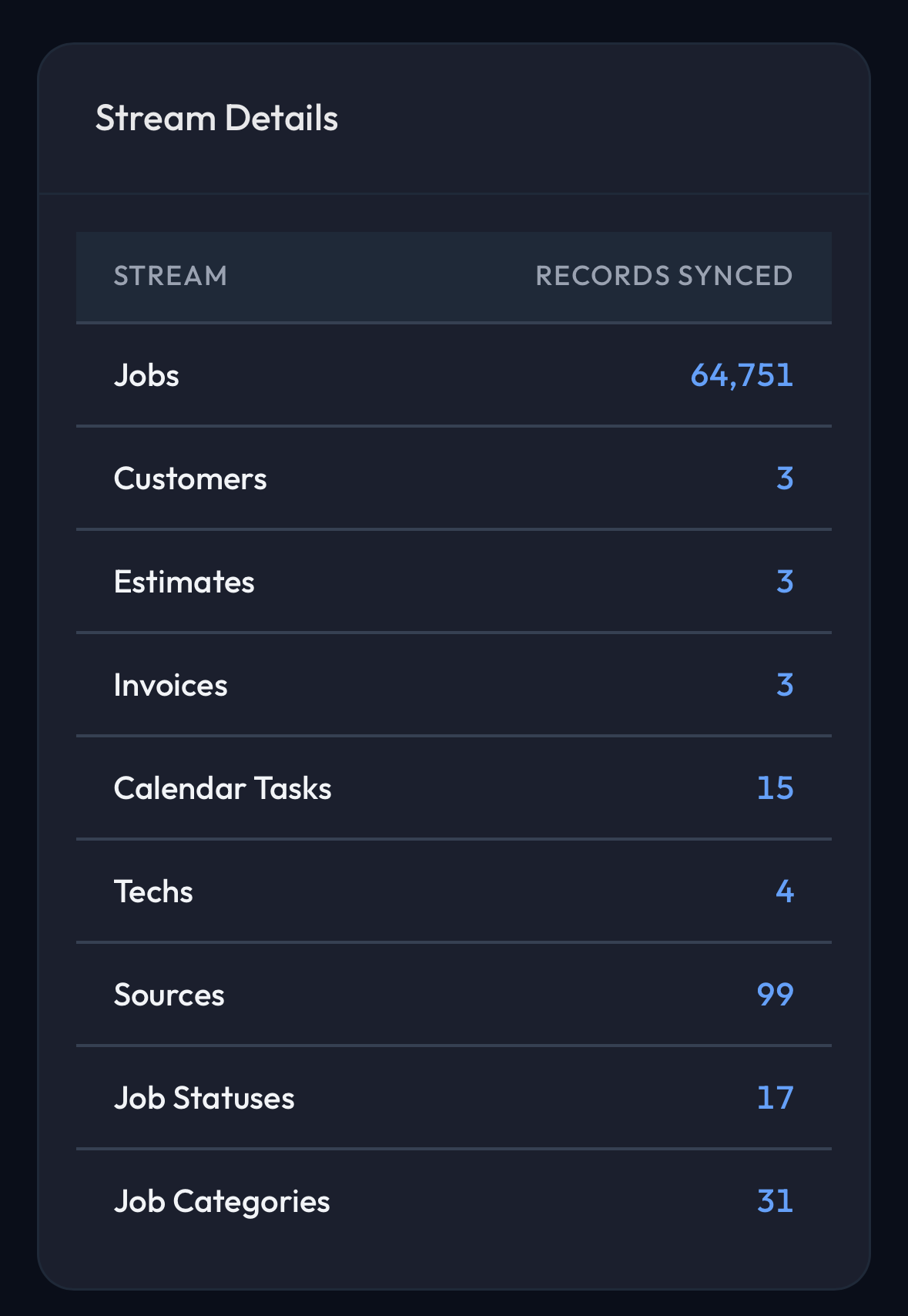Screen dimensions: 908x1316
Task: Select the Customers stream label
Action: pyautogui.click(x=190, y=478)
